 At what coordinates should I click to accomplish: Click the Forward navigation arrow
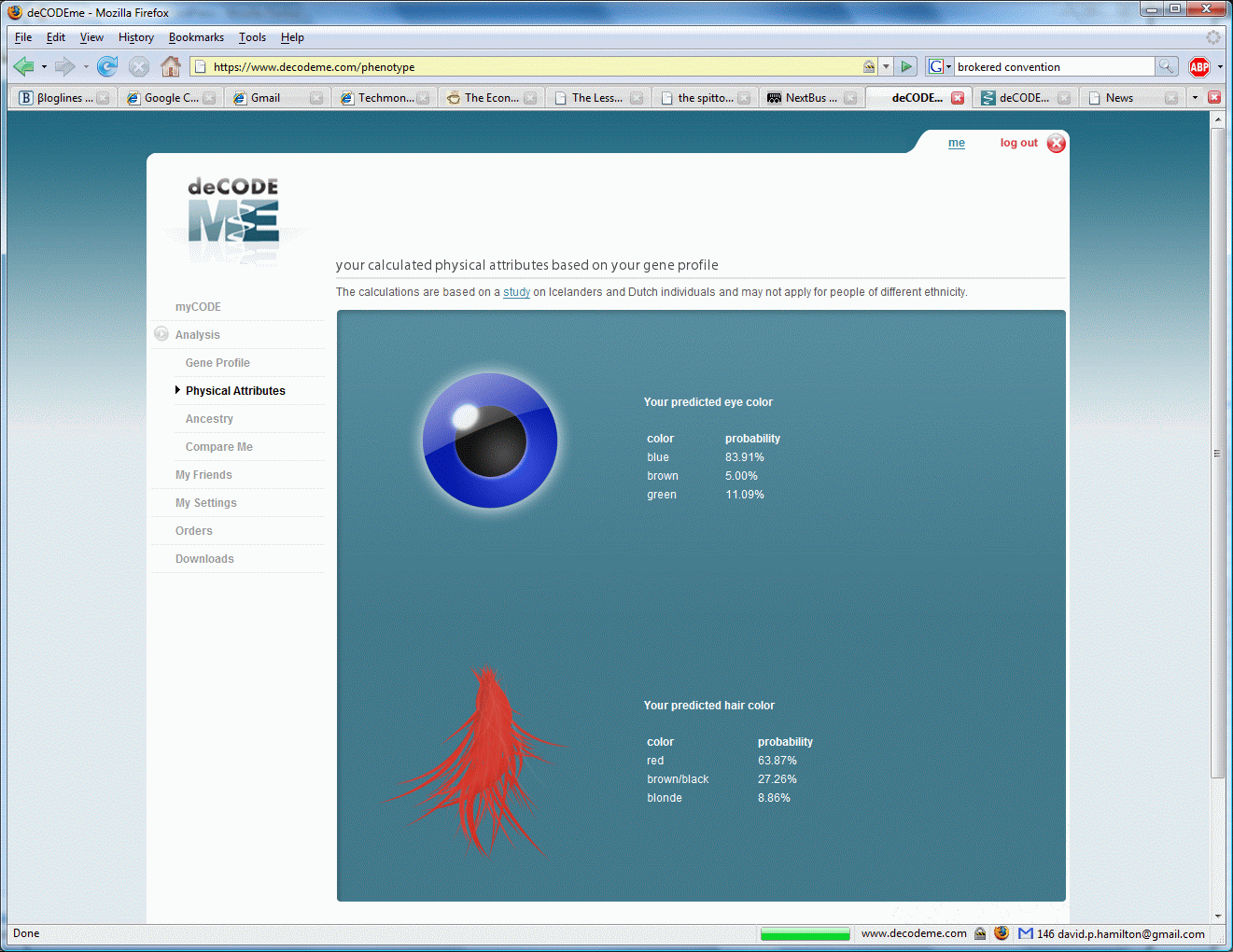point(64,66)
